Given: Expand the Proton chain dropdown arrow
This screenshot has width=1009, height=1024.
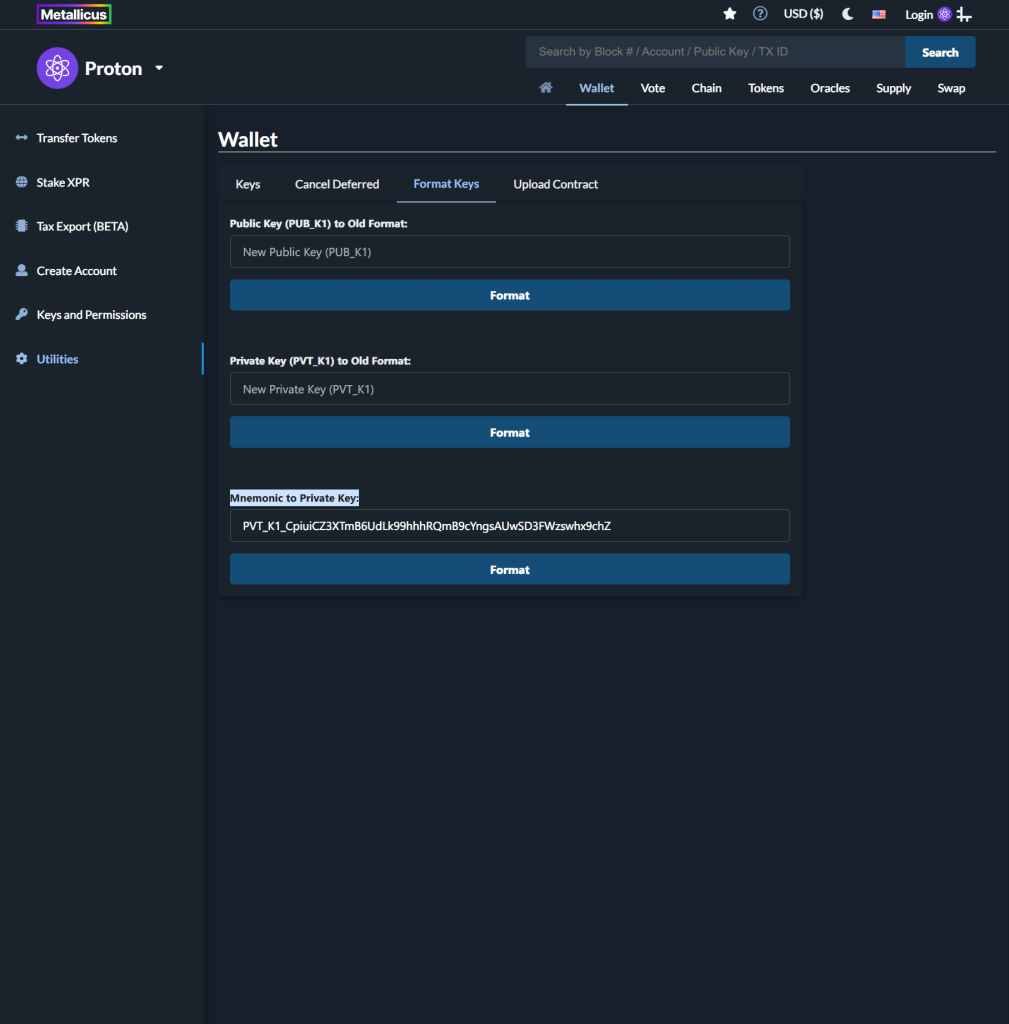Looking at the screenshot, I should (x=159, y=68).
